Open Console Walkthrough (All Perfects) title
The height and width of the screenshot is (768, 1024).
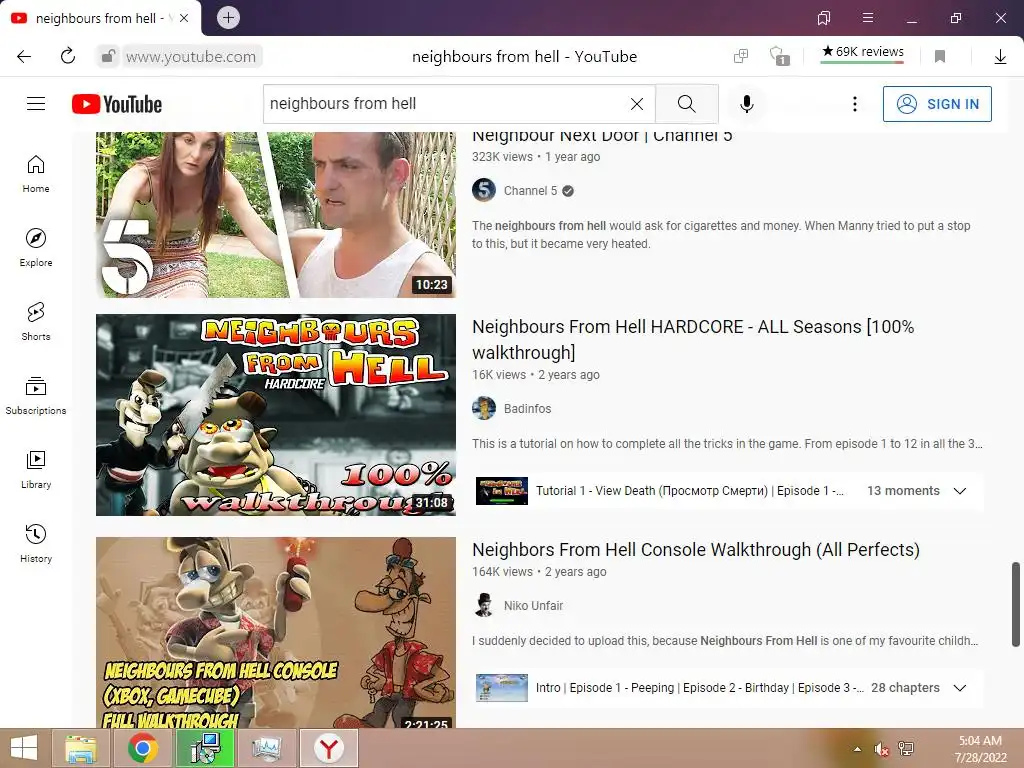[696, 550]
